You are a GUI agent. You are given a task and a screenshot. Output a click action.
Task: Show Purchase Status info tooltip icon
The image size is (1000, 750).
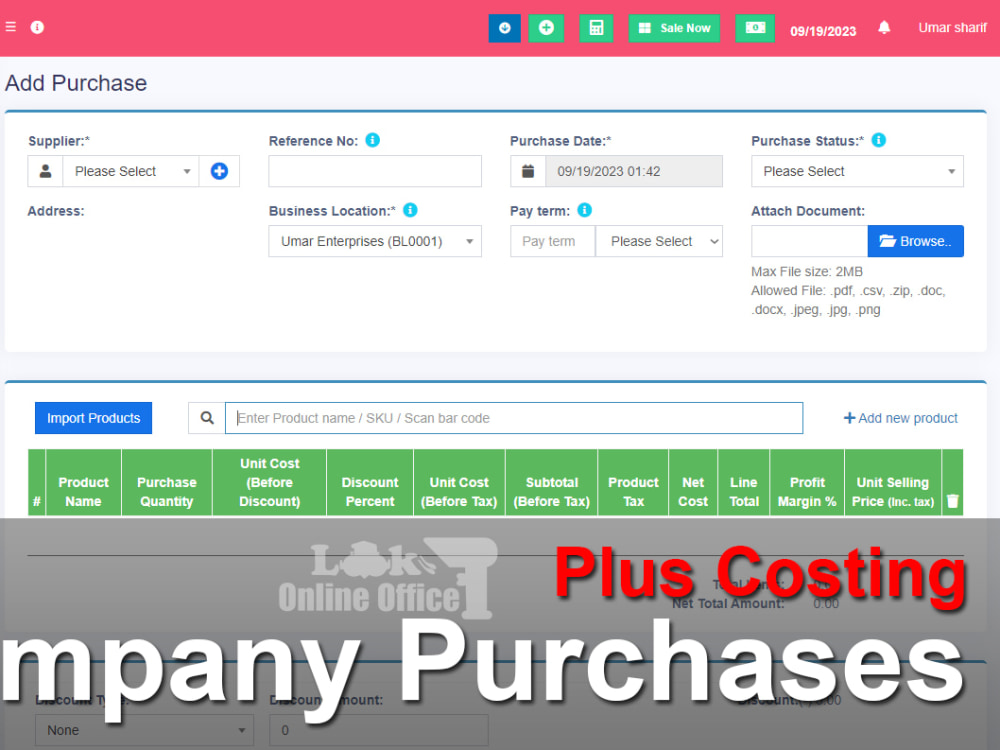pos(879,140)
